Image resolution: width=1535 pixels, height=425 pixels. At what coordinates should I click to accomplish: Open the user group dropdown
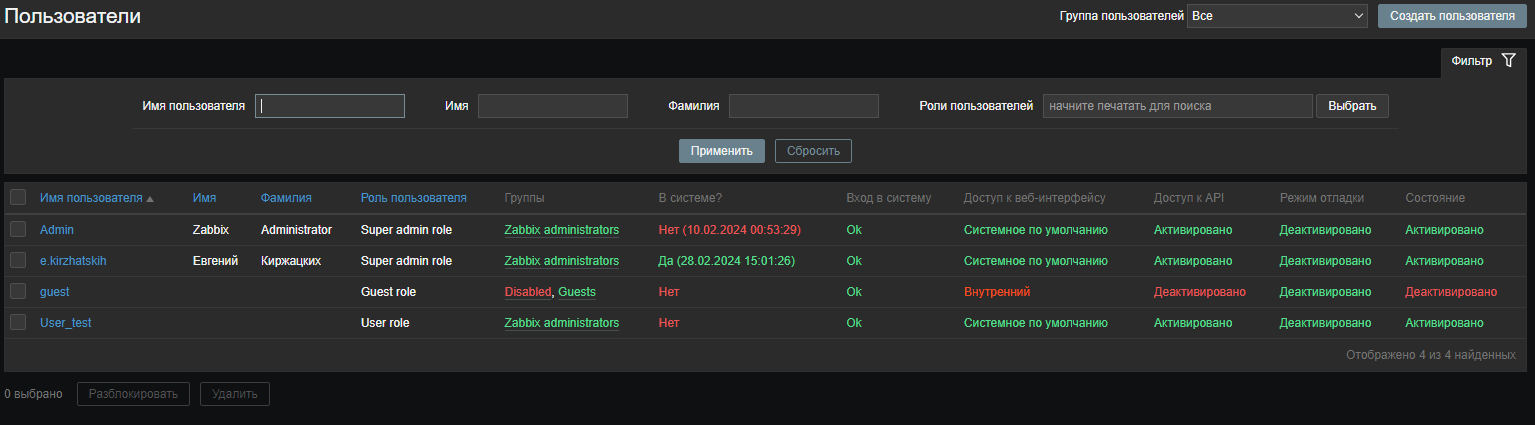tap(1276, 16)
